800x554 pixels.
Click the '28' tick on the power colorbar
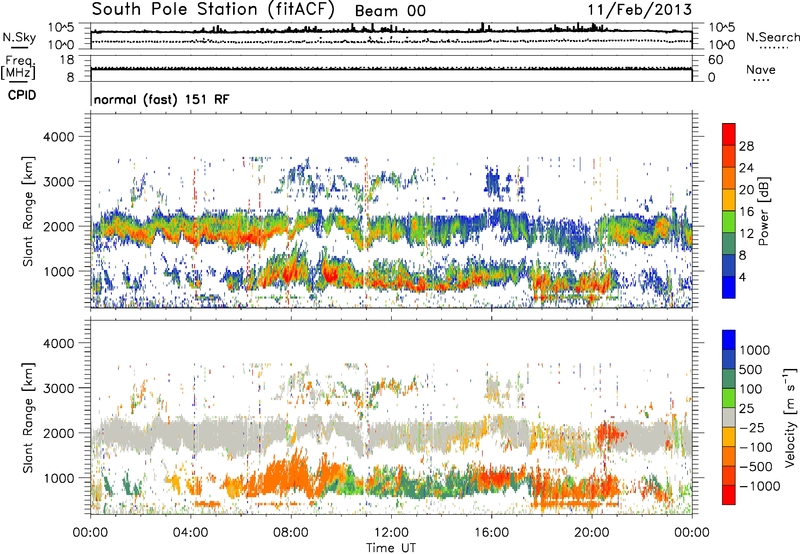(x=746, y=146)
